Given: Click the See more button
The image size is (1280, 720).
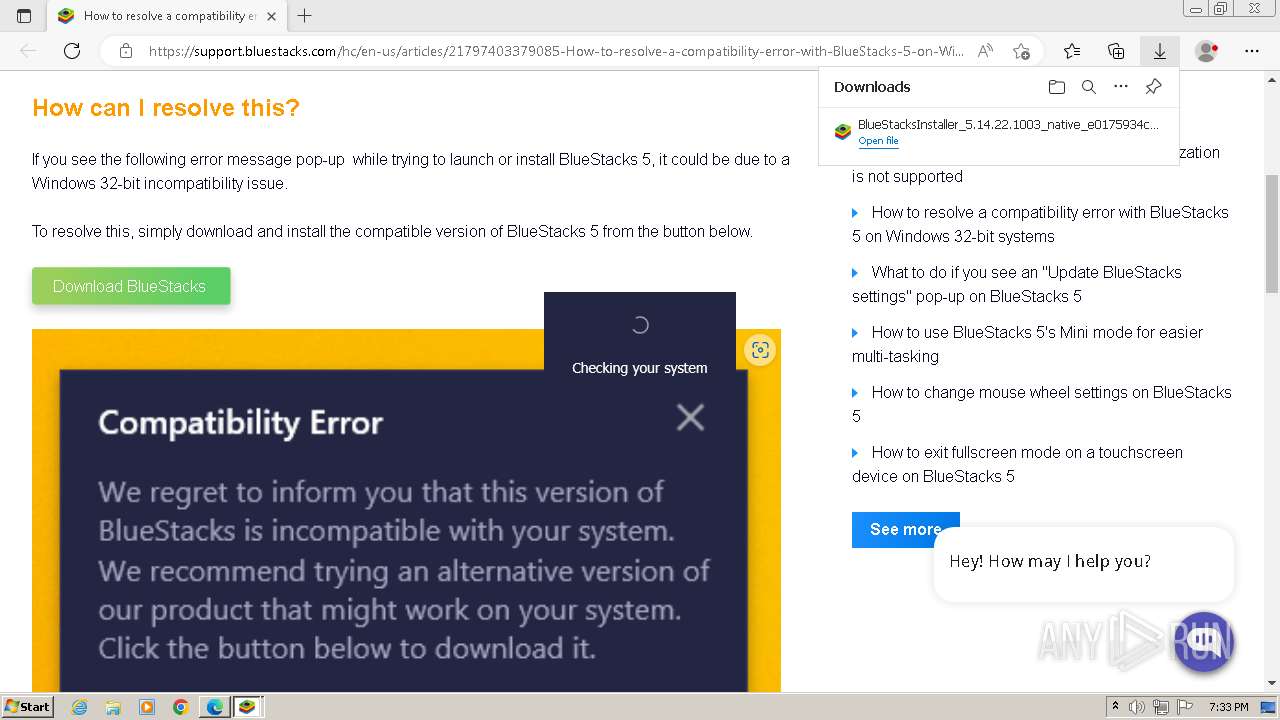Looking at the screenshot, I should [905, 530].
